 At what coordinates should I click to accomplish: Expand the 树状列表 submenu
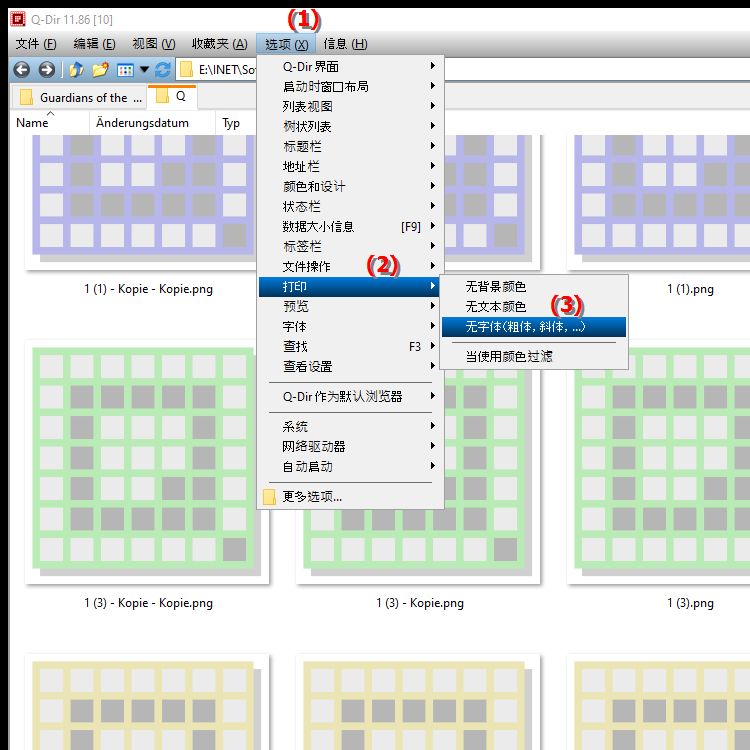point(351,126)
